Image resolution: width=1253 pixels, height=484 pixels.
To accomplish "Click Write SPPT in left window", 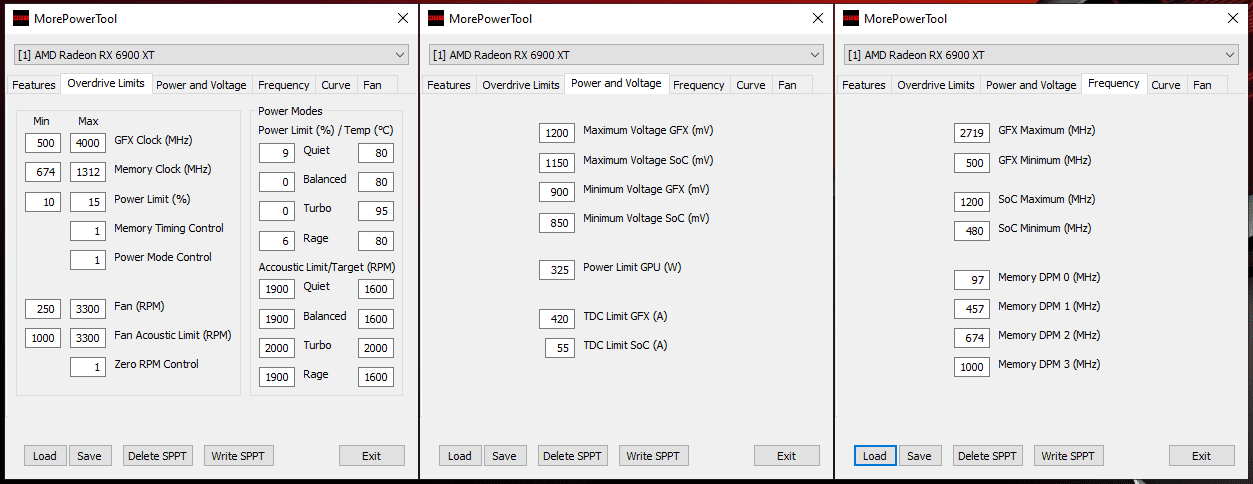I will click(x=239, y=456).
